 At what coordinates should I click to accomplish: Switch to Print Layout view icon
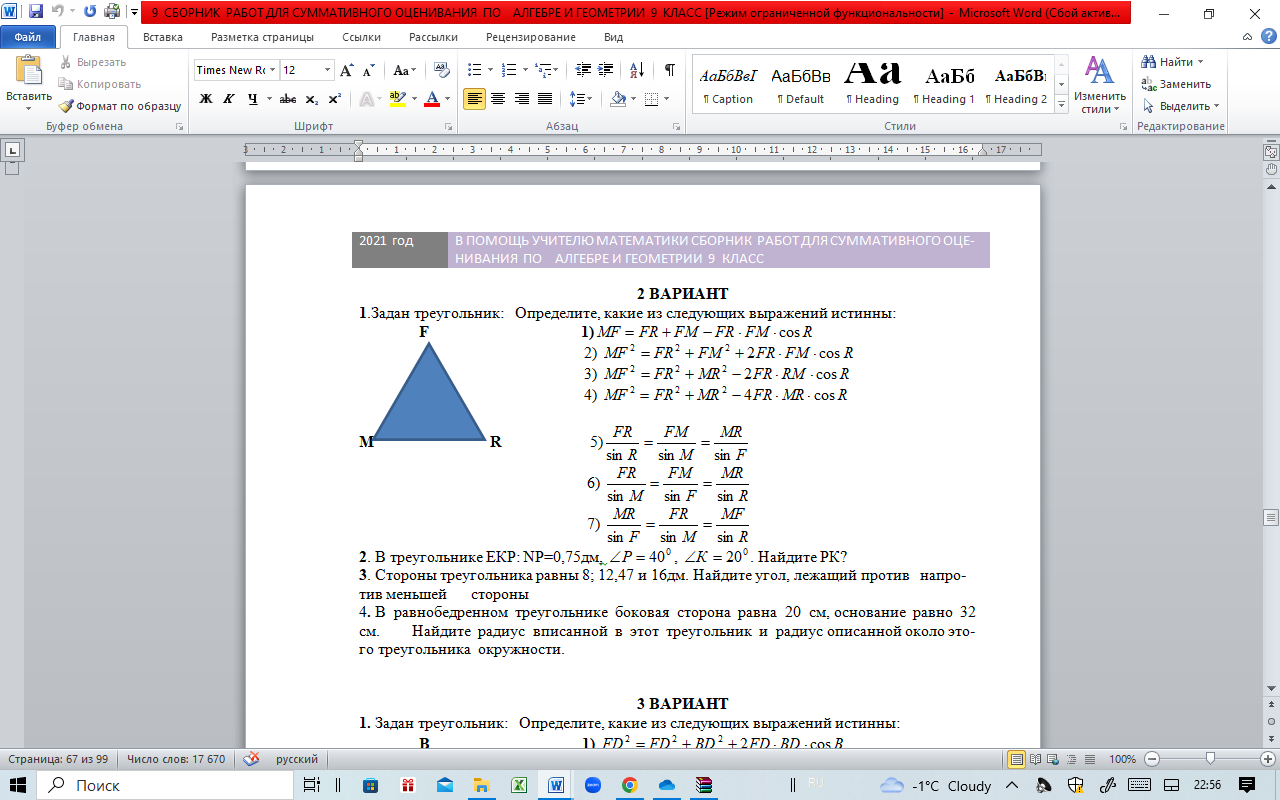tap(1017, 759)
